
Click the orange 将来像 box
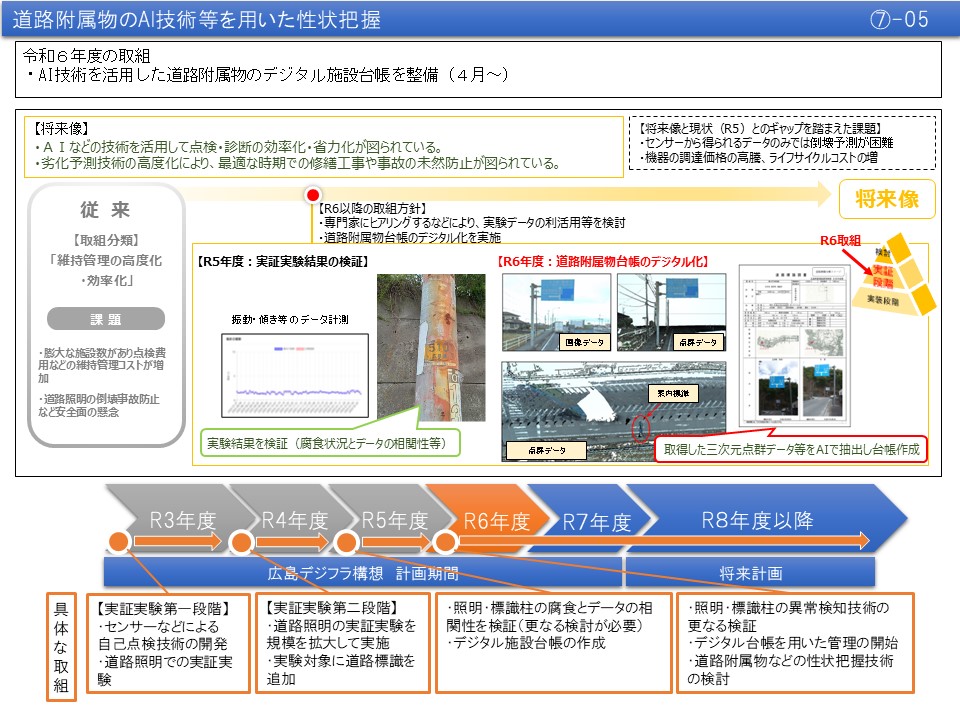pyautogui.click(x=887, y=199)
